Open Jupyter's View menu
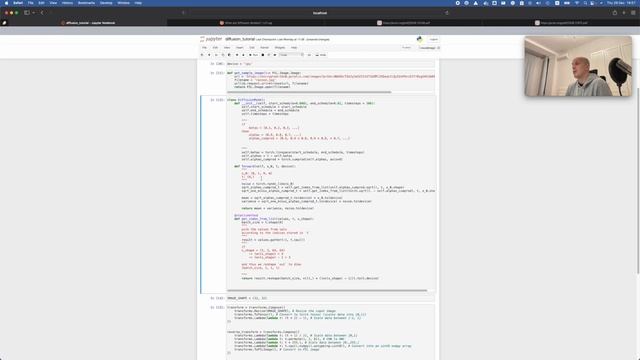Screen dimensions: 640x360 227,48
